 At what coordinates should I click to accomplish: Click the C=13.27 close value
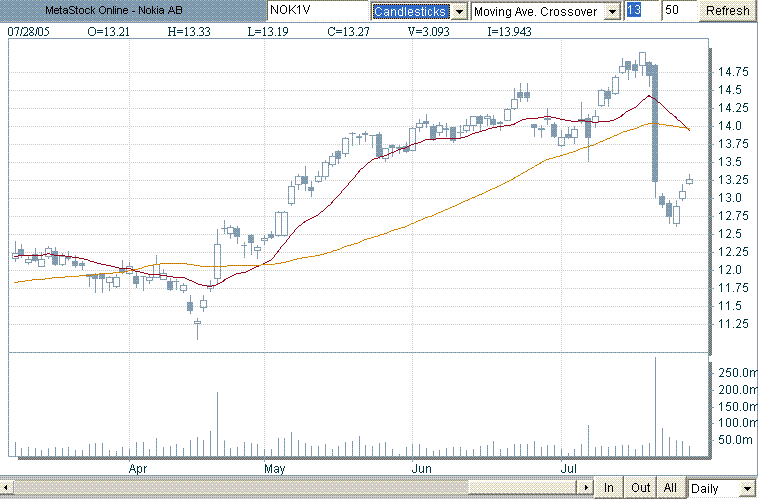click(348, 32)
